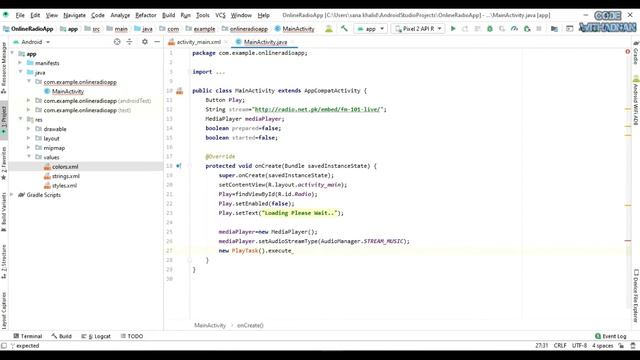640x360 pixels.
Task: Open the app run configuration dropdown
Action: tap(371, 29)
